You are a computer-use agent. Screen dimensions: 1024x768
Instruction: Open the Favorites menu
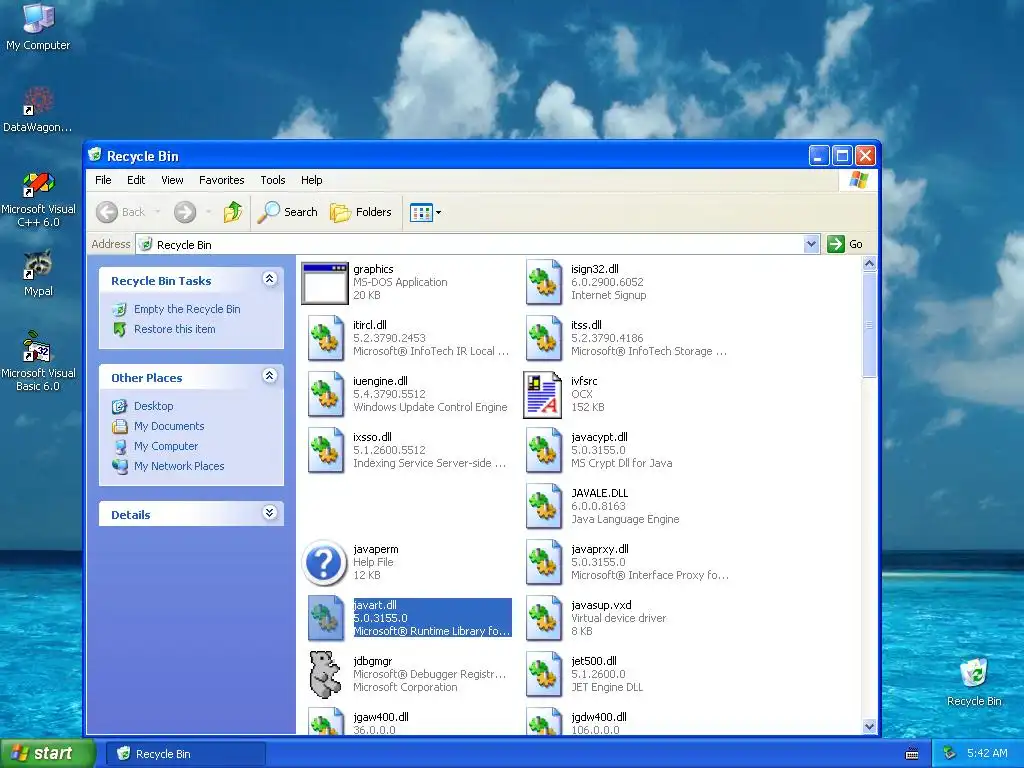coord(221,180)
